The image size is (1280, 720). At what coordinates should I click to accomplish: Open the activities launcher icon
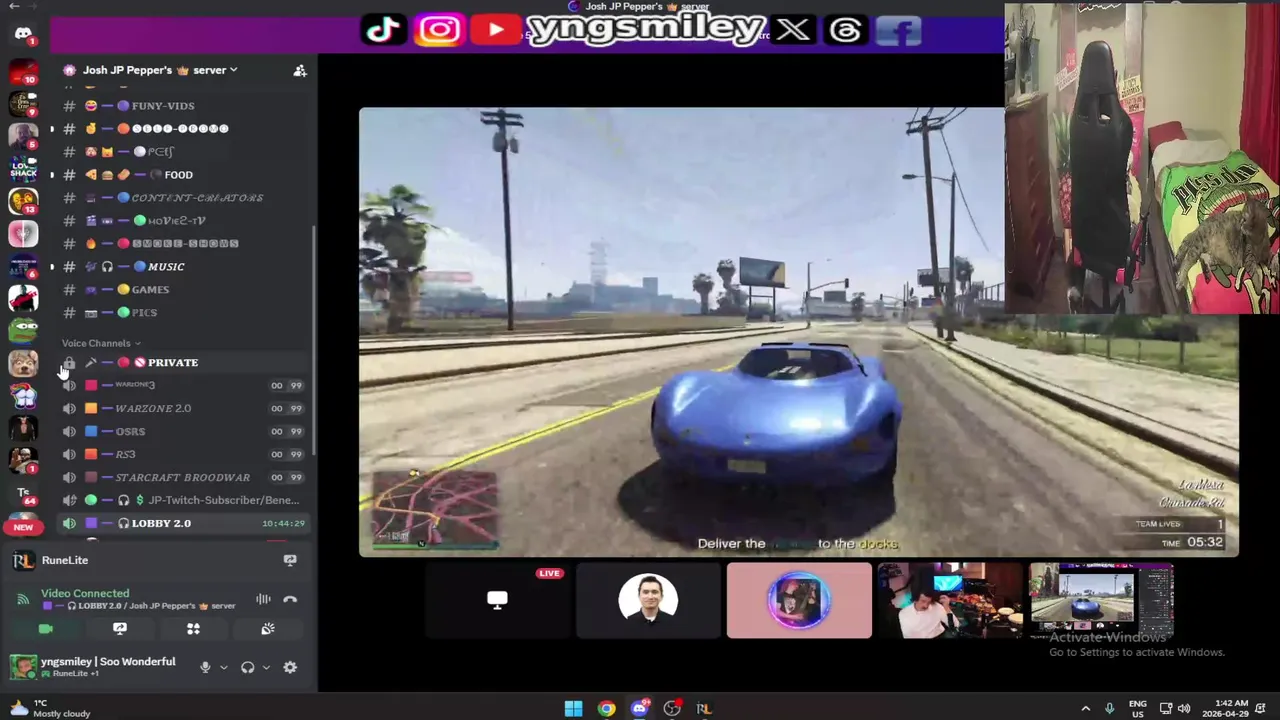click(x=193, y=629)
